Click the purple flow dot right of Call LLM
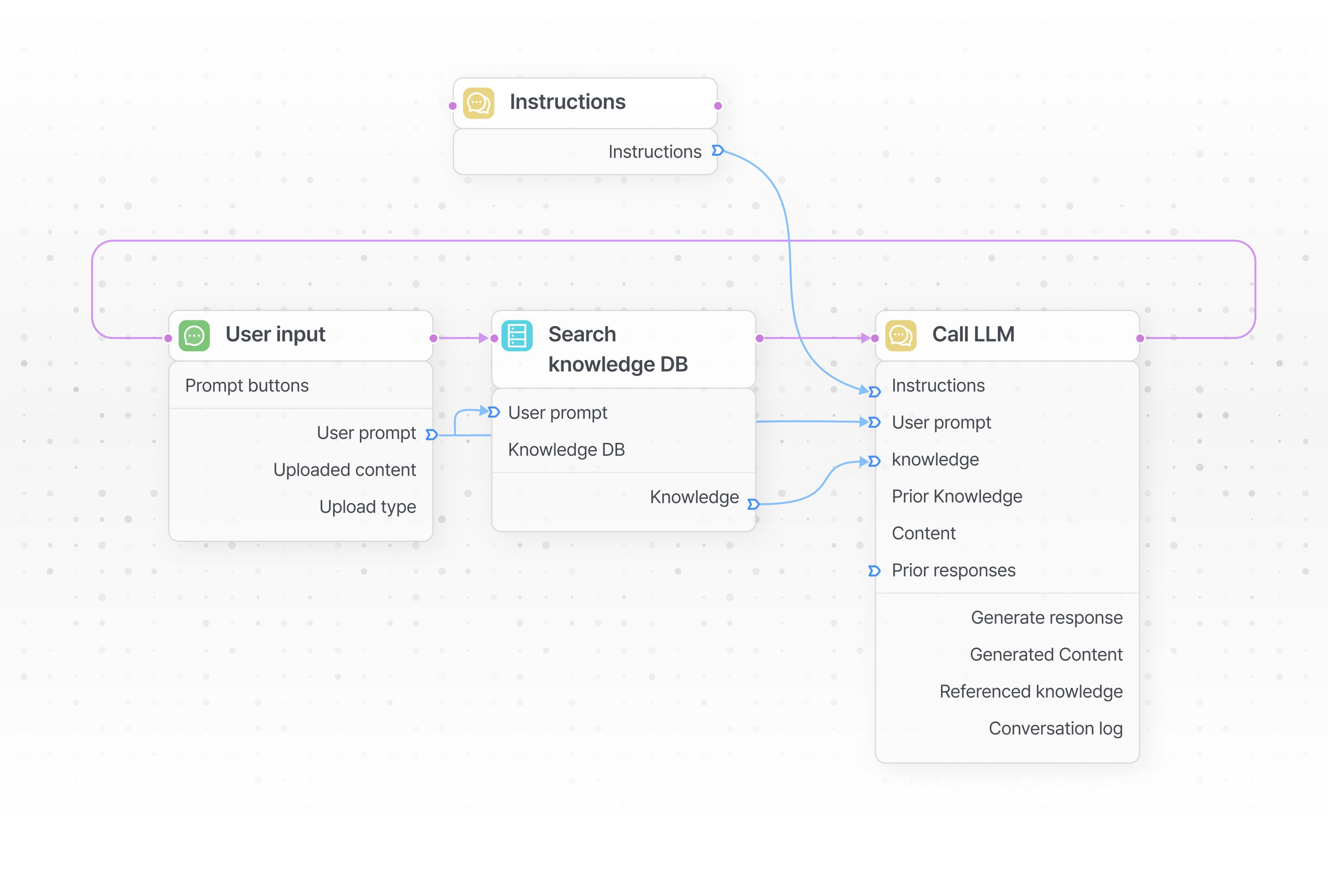This screenshot has width=1328, height=896. click(x=1141, y=338)
